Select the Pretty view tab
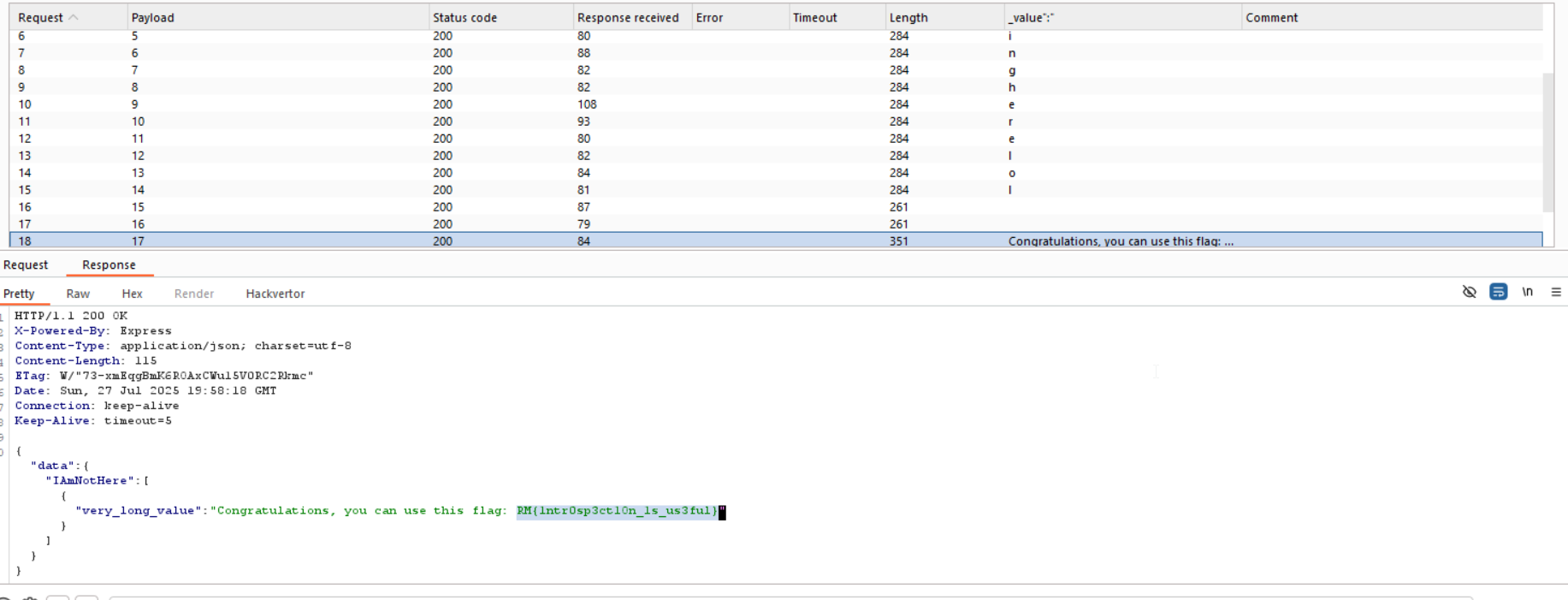 coord(19,294)
